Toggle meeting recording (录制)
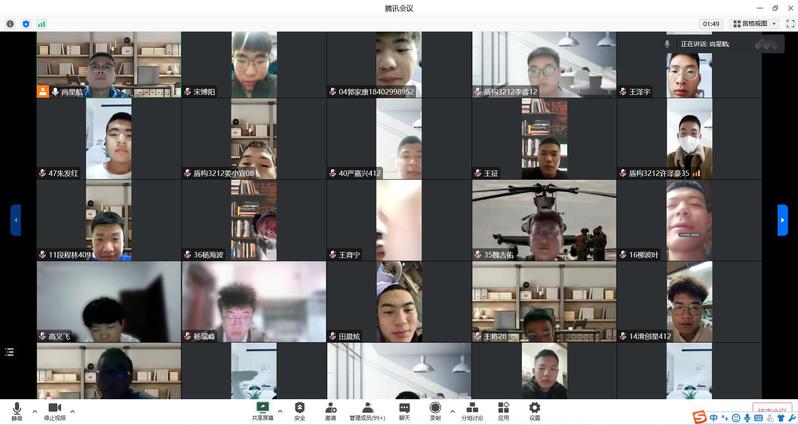Viewport: 798px width, 425px height. 435,410
